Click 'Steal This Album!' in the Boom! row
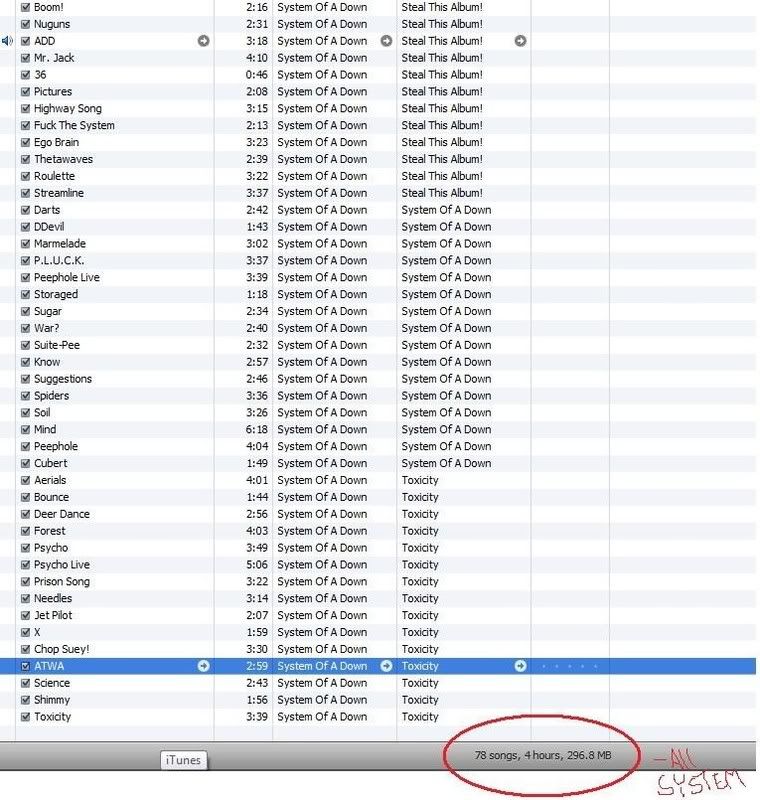 tap(442, 7)
